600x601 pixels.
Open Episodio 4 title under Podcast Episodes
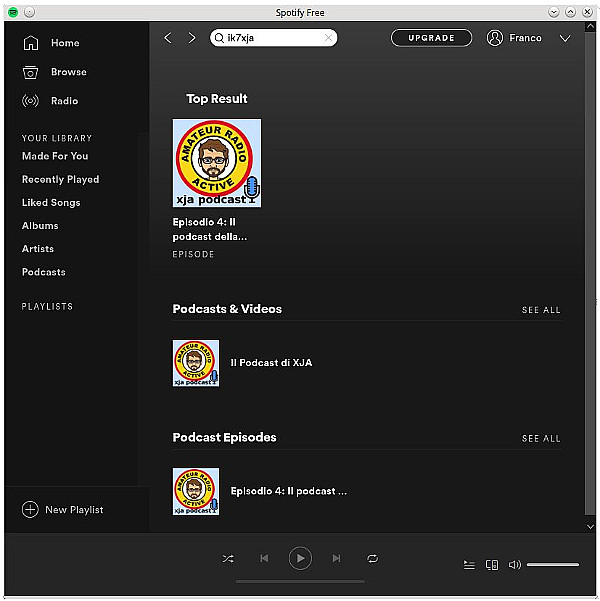point(289,491)
